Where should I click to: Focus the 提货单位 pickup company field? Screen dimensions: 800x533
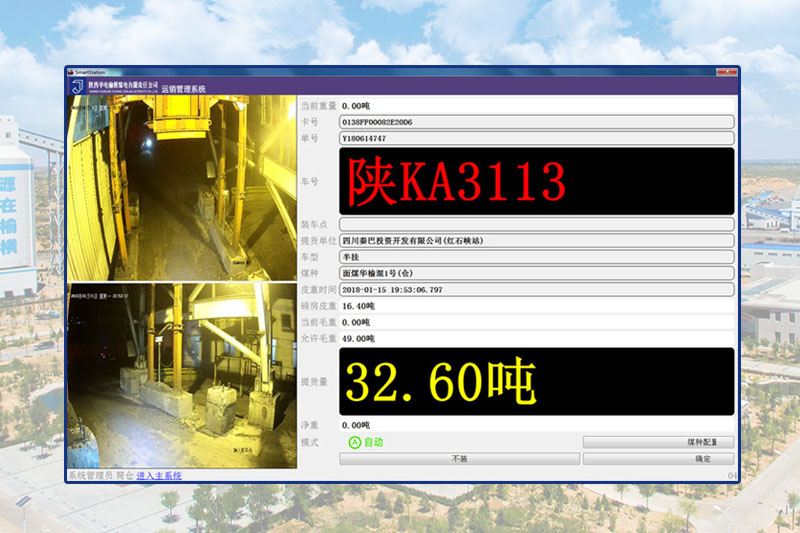[536, 241]
